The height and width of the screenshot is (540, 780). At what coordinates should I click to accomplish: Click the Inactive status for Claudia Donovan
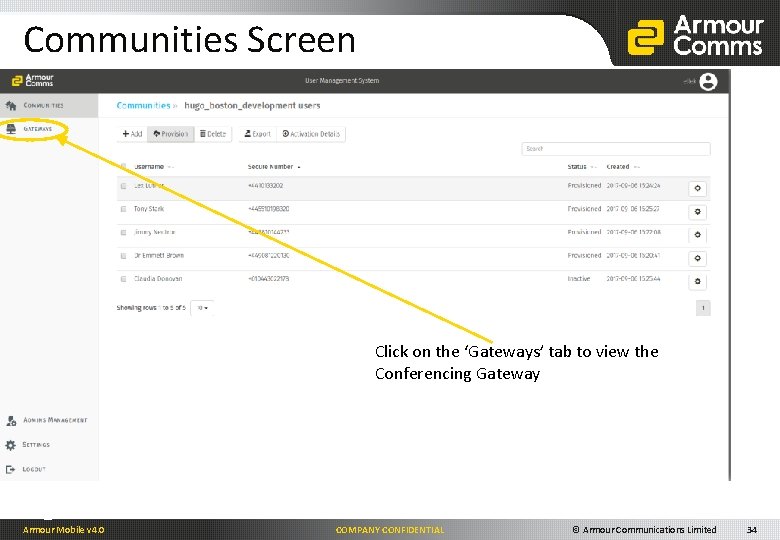(579, 279)
